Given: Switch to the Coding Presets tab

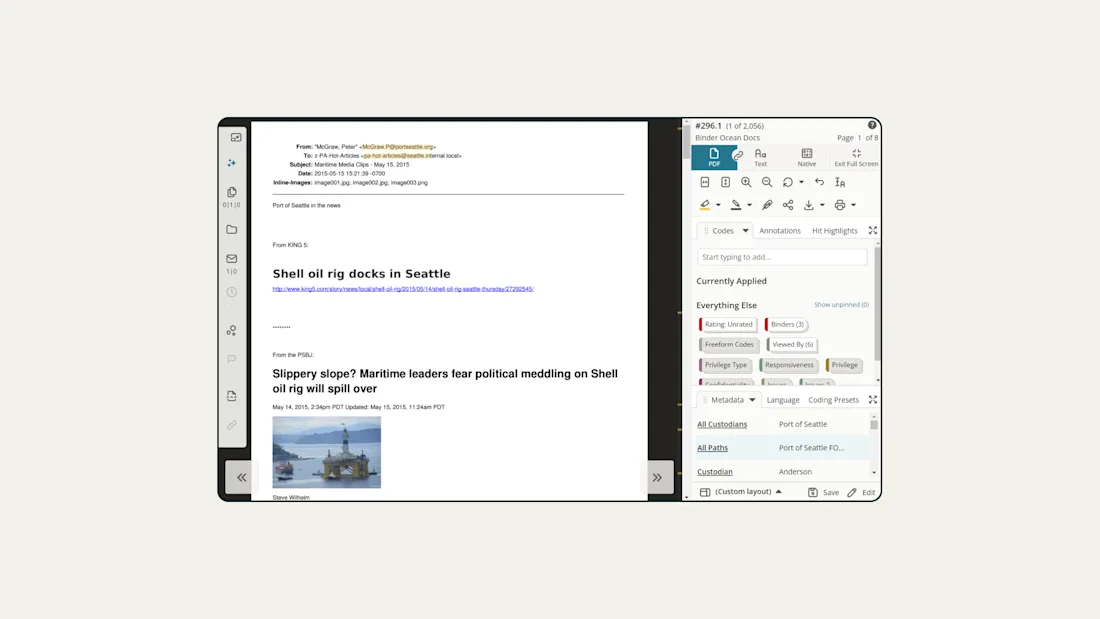Looking at the screenshot, I should (x=833, y=400).
